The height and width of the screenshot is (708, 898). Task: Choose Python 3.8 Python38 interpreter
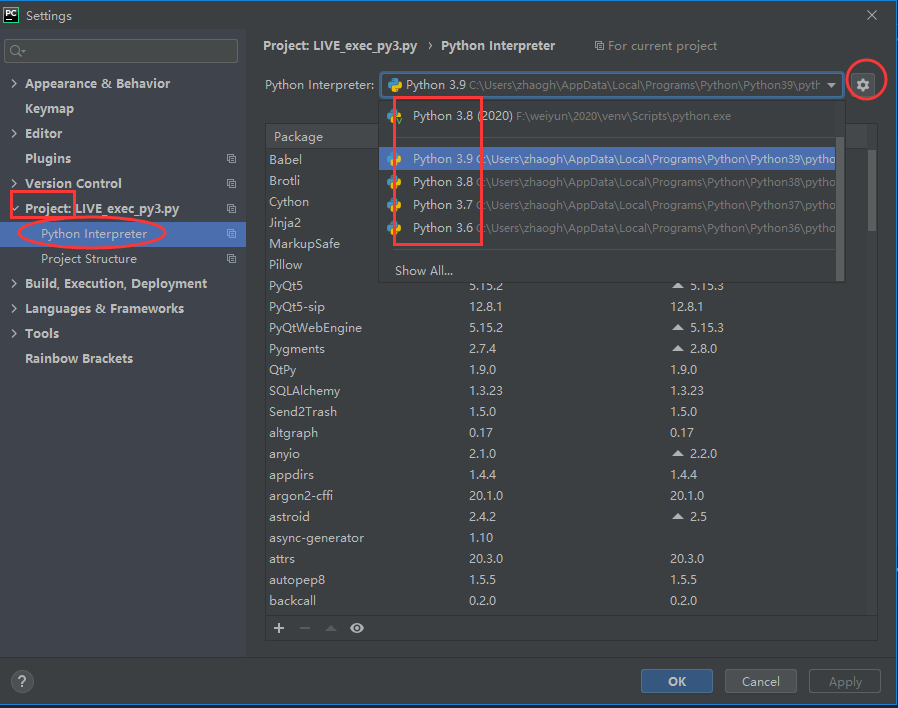click(x=607, y=182)
